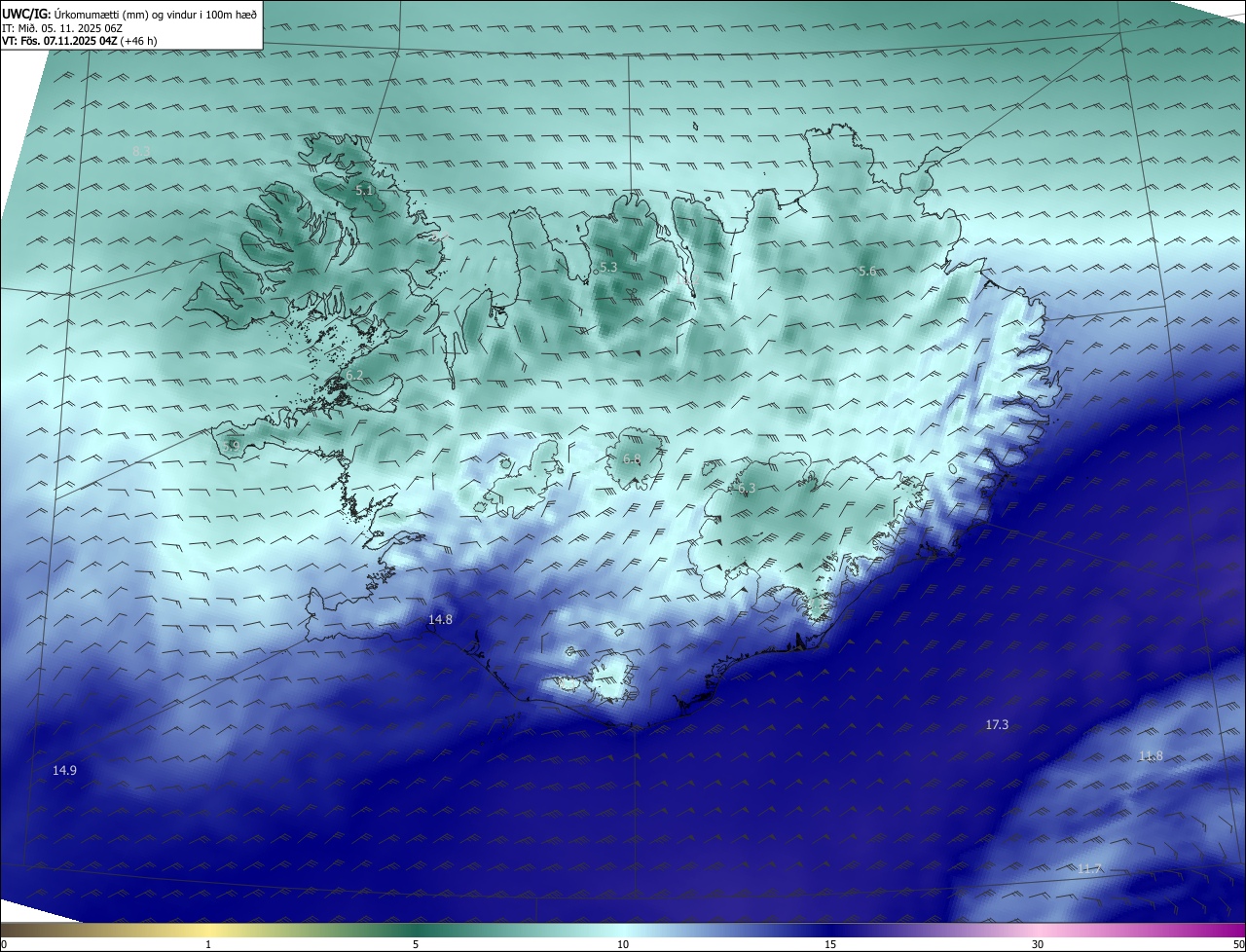Click the 5.3 value label on the map
The image size is (1246, 952).
(x=608, y=267)
